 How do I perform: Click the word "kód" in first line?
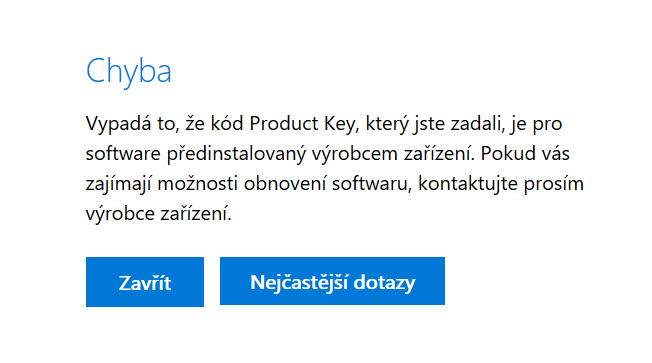pos(227,123)
